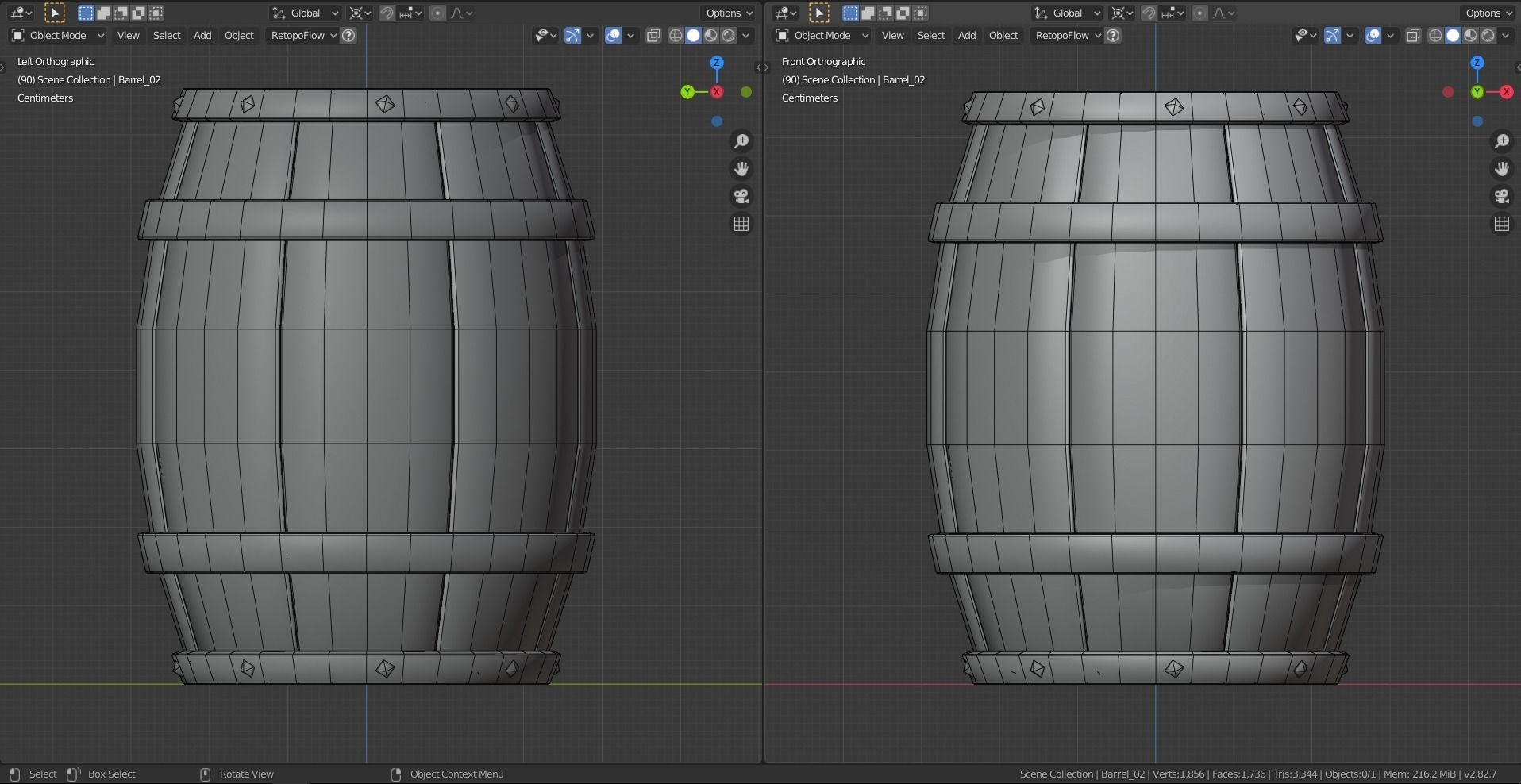This screenshot has height=784, width=1521.
Task: Click the zoom magnifier gizmo in Left Orthographic viewport
Action: [741, 141]
